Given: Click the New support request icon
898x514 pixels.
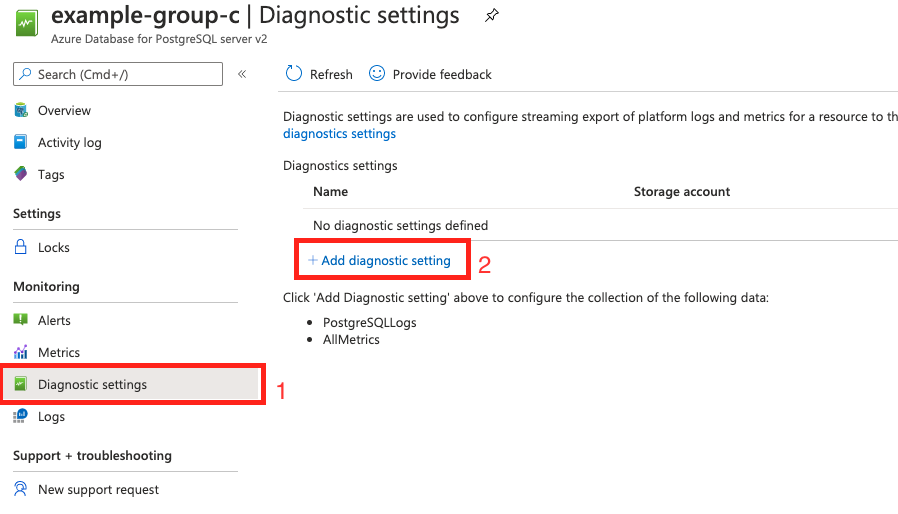Looking at the screenshot, I should click(x=21, y=489).
